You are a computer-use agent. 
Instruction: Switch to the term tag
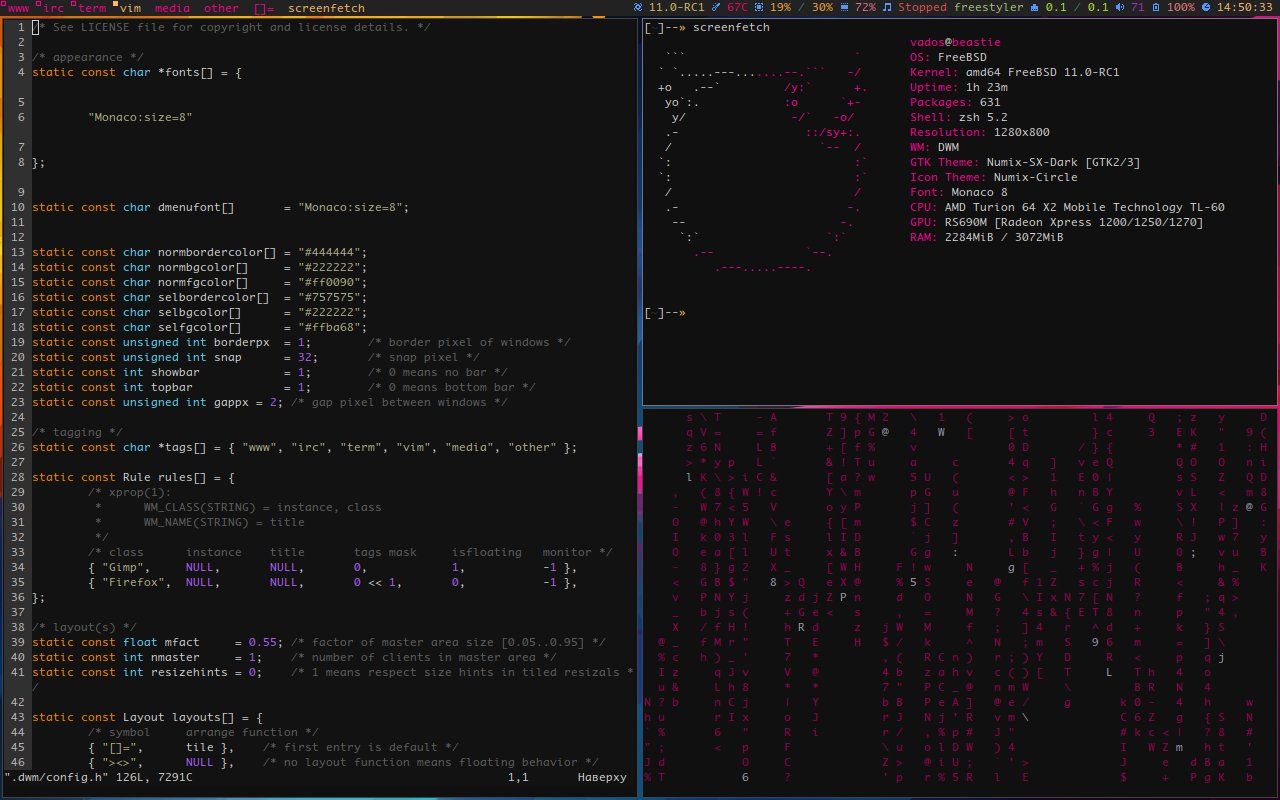click(90, 7)
